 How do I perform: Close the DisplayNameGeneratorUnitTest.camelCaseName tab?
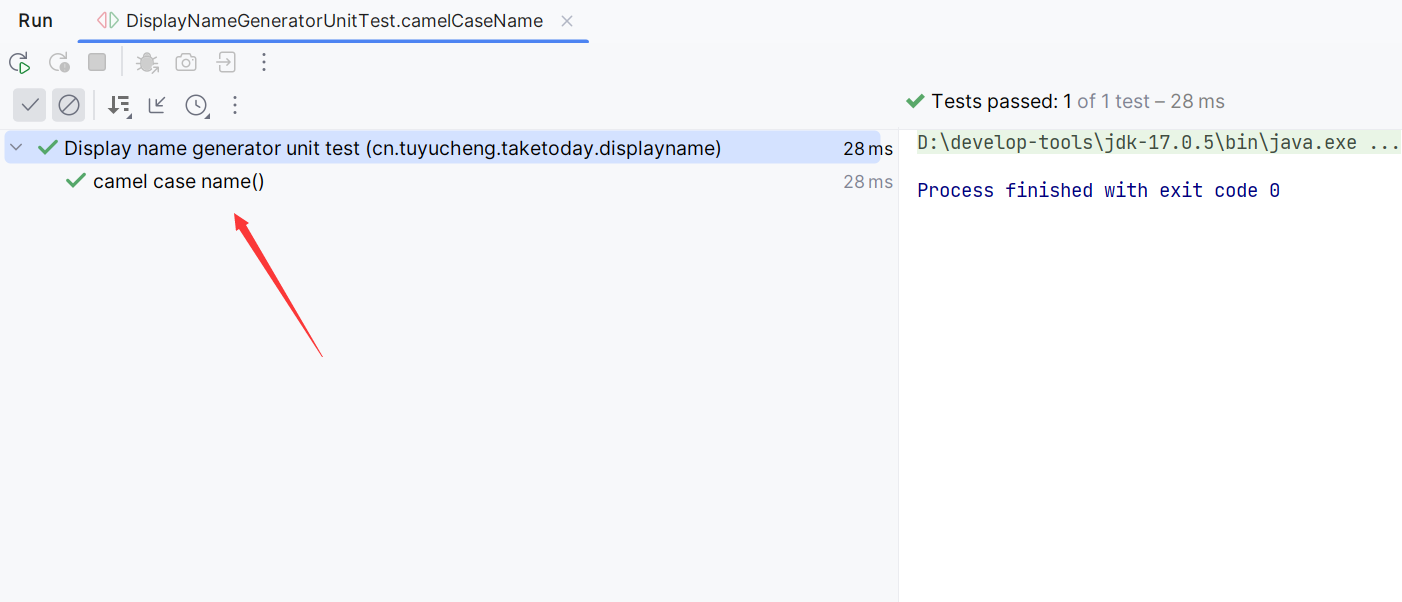point(567,21)
